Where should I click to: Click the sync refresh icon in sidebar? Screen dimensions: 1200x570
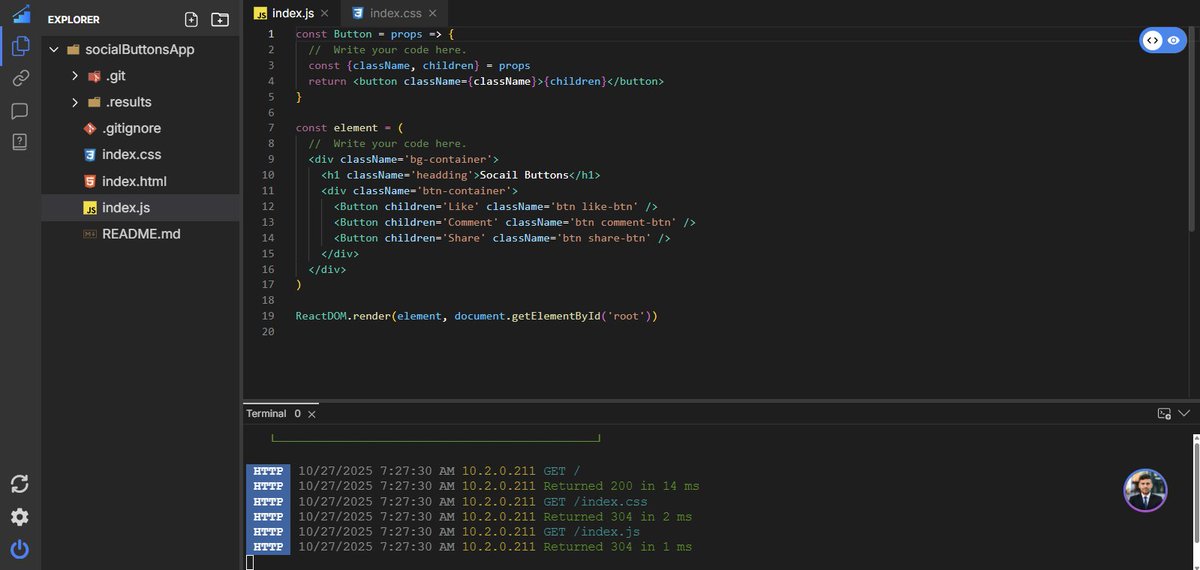tap(20, 484)
